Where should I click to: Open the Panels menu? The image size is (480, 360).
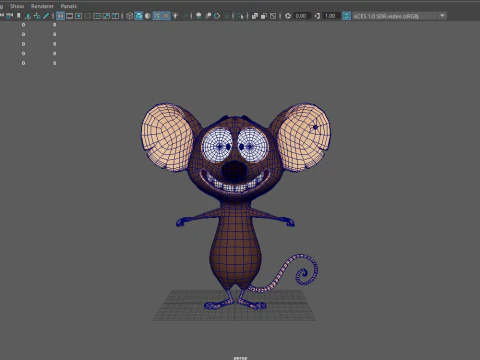click(69, 6)
